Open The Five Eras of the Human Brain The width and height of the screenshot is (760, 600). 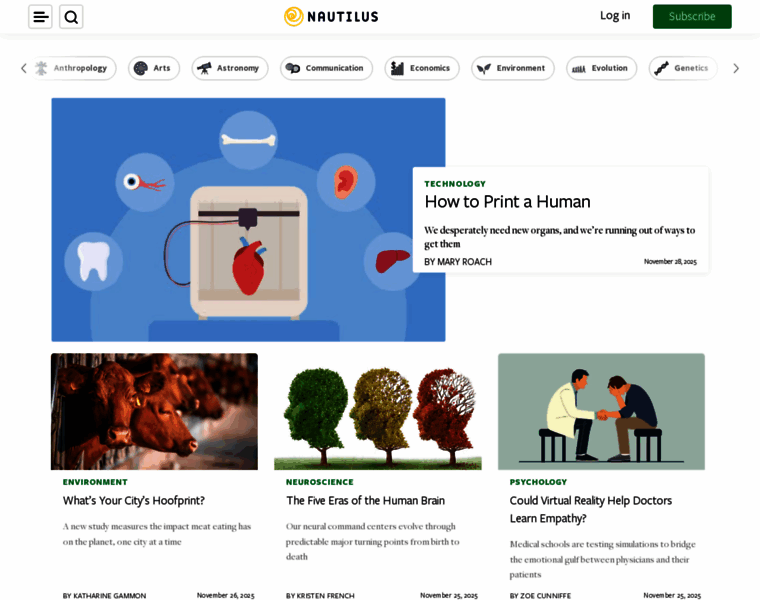365,501
